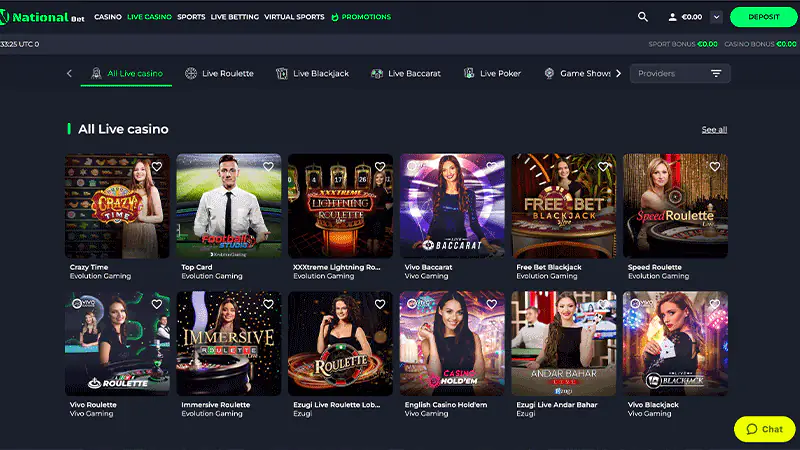
Task: Click the Game Shows icon
Action: tap(549, 73)
